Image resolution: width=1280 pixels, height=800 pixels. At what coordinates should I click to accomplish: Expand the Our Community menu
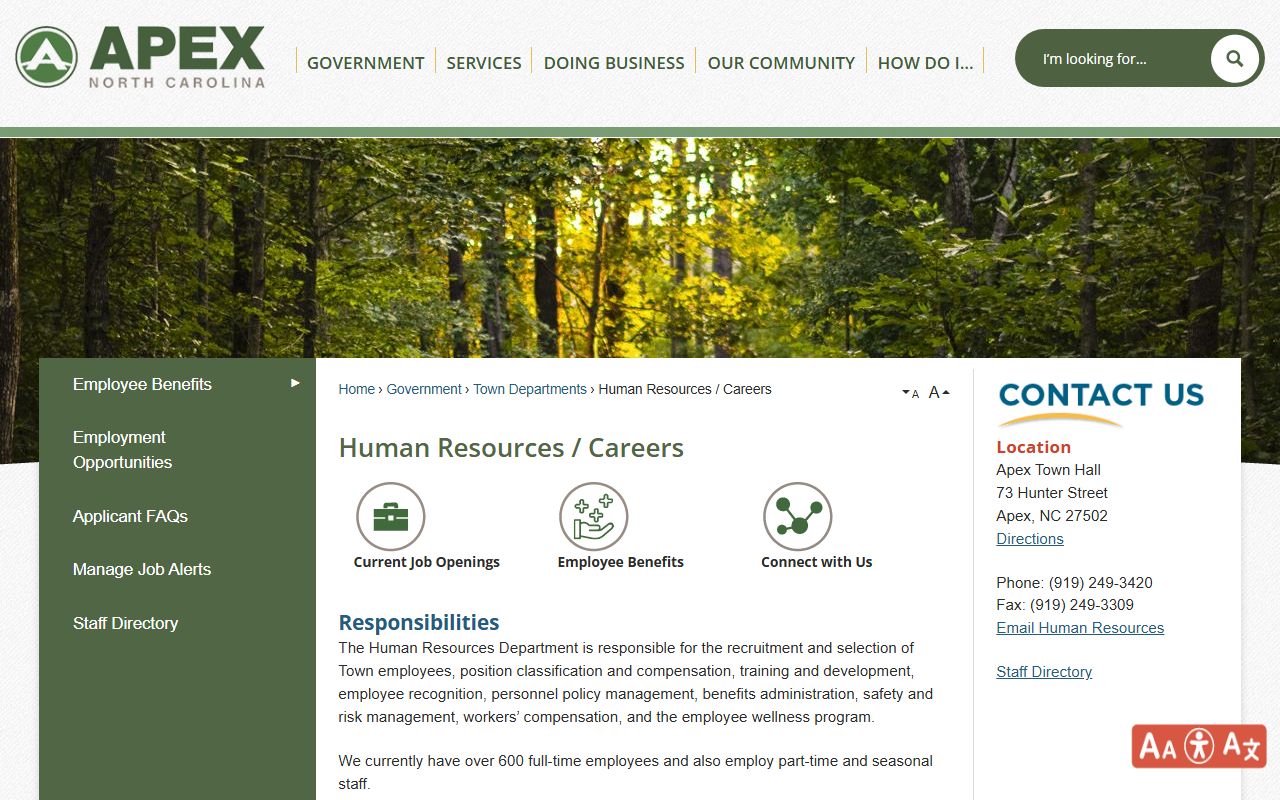click(x=781, y=62)
